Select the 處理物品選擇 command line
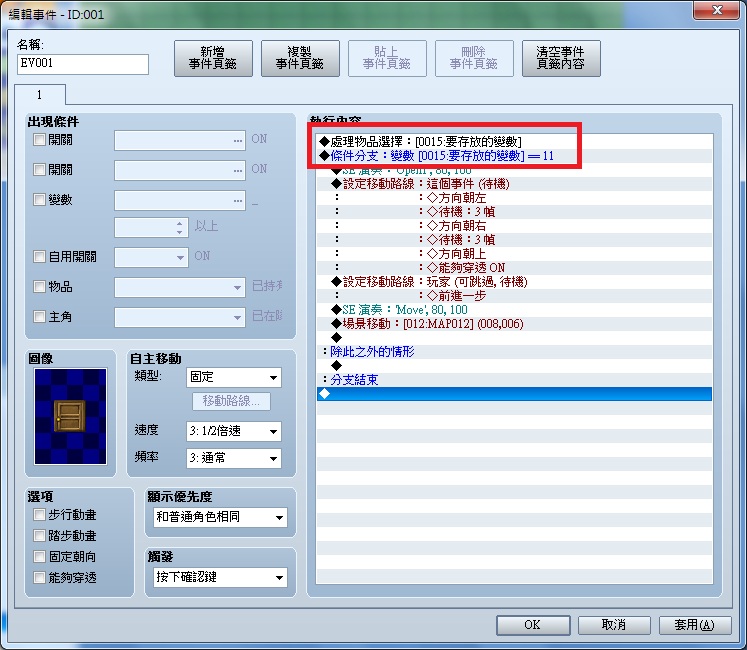 [515, 142]
